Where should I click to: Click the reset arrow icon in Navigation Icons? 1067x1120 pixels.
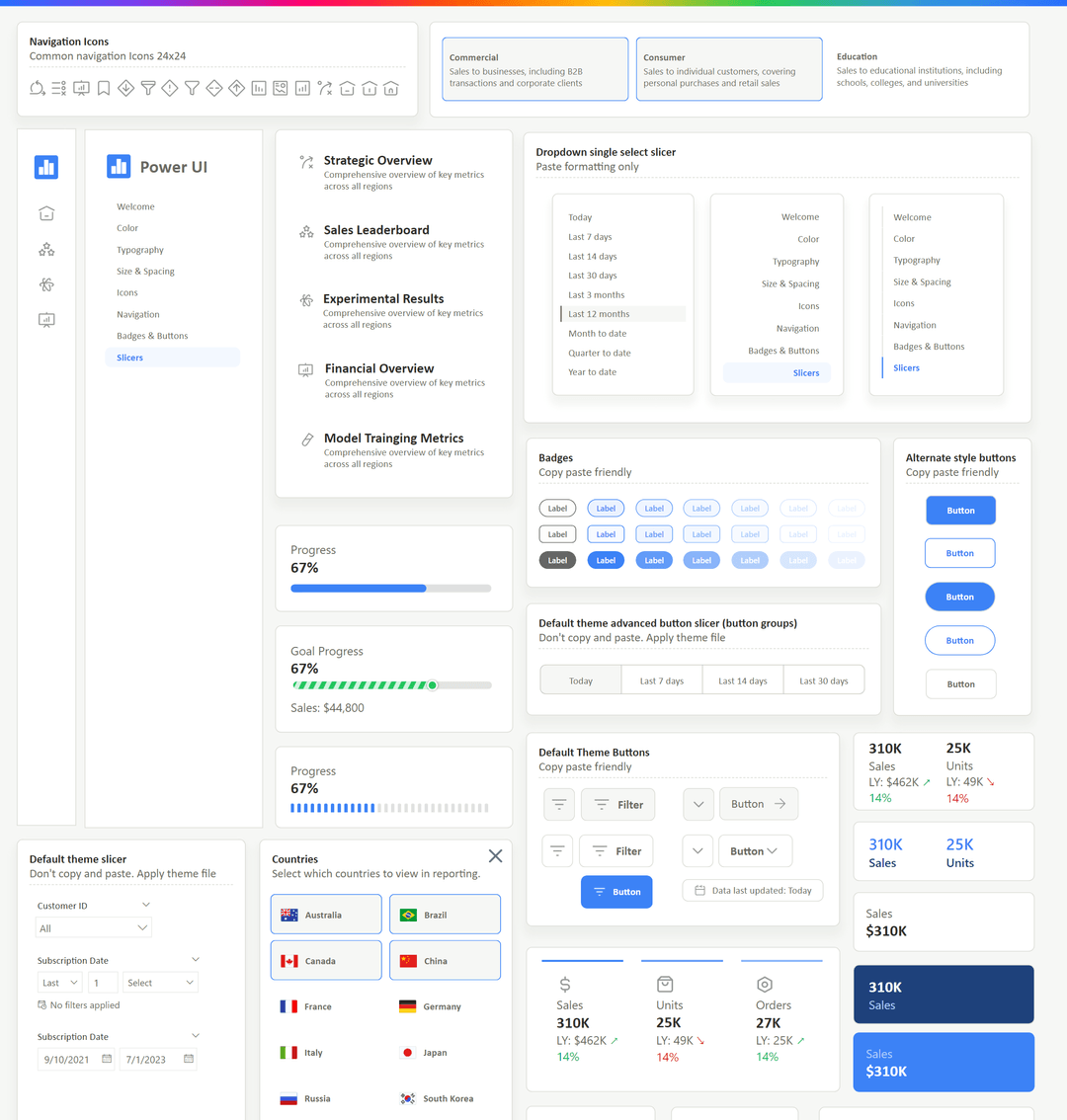point(38,88)
